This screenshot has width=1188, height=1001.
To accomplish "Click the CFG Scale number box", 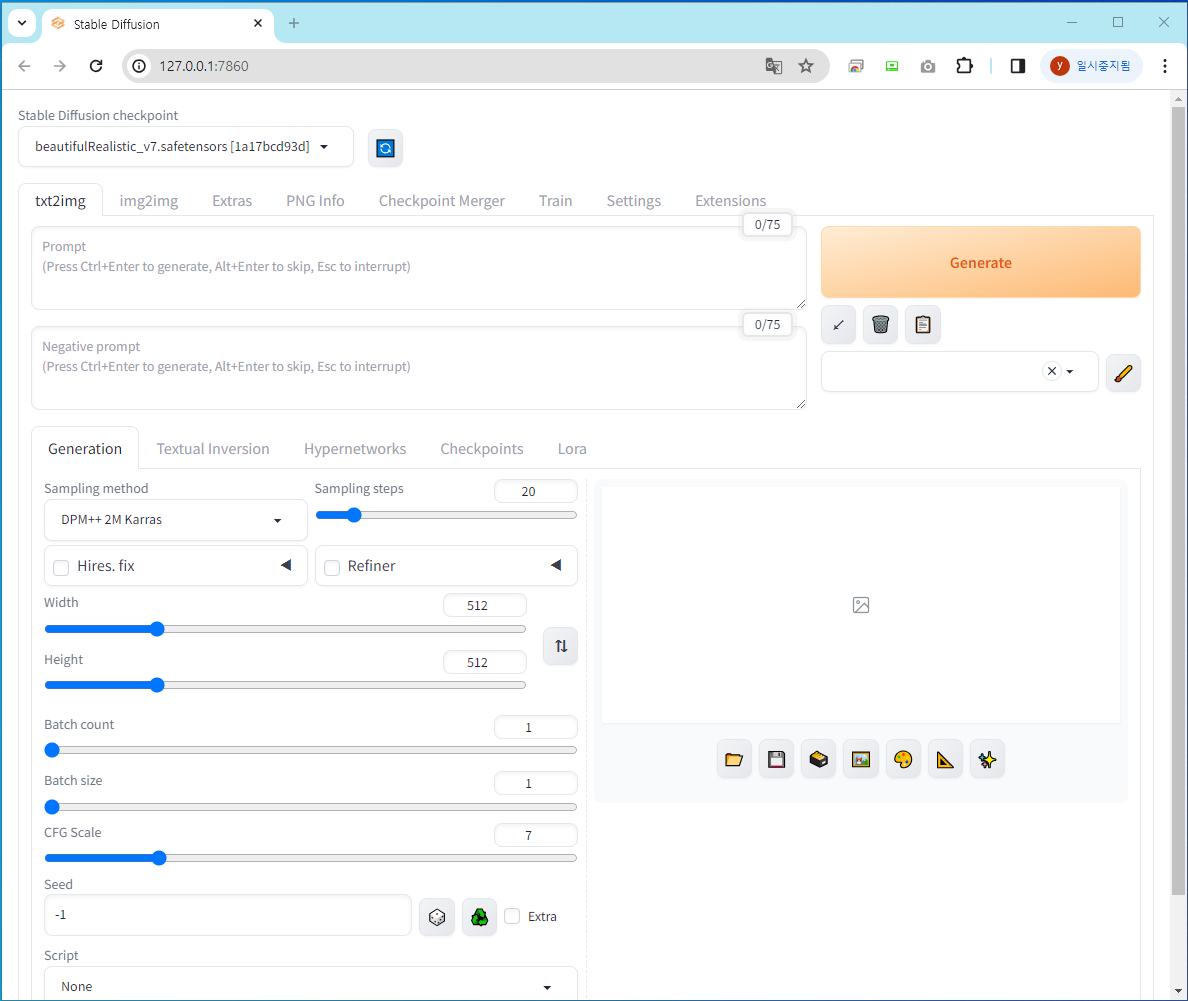I will (x=536, y=835).
